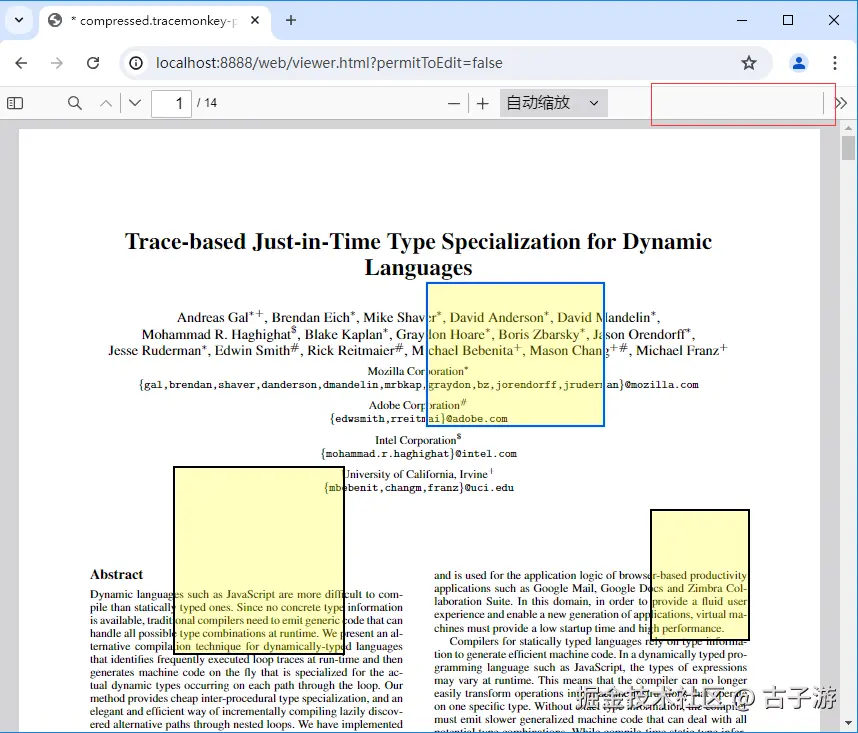This screenshot has height=733, width=858.
Task: Open Chrome three-dot menu
Action: click(x=835, y=63)
